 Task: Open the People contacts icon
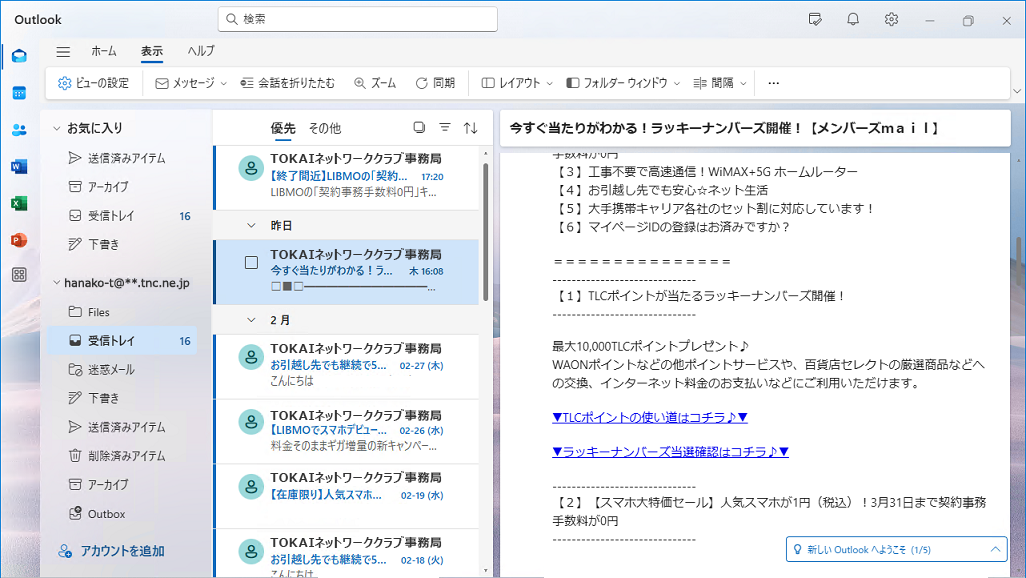(19, 129)
